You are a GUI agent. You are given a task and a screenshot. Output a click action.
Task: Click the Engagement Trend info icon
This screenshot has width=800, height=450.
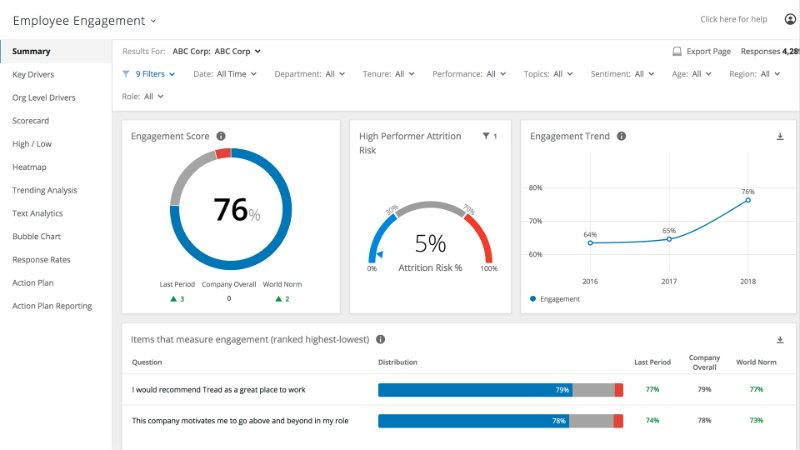pyautogui.click(x=621, y=136)
